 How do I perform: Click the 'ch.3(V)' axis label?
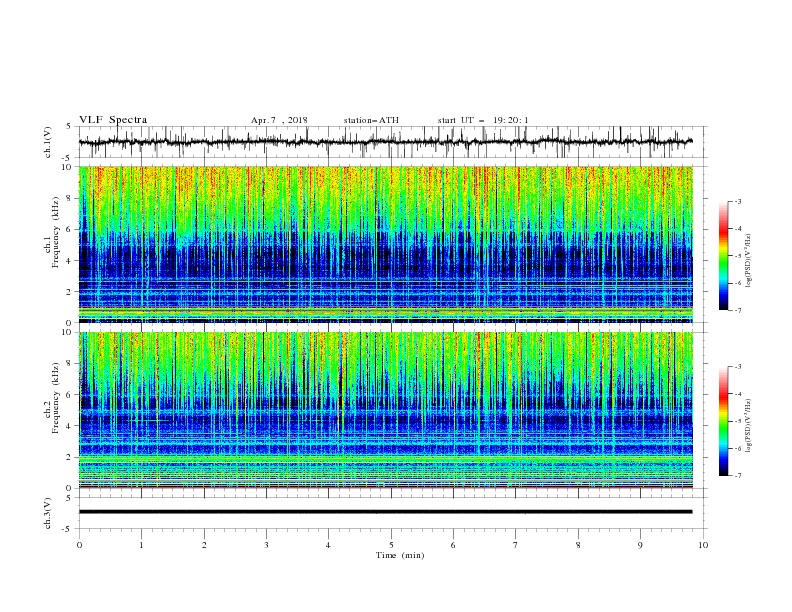click(x=48, y=513)
